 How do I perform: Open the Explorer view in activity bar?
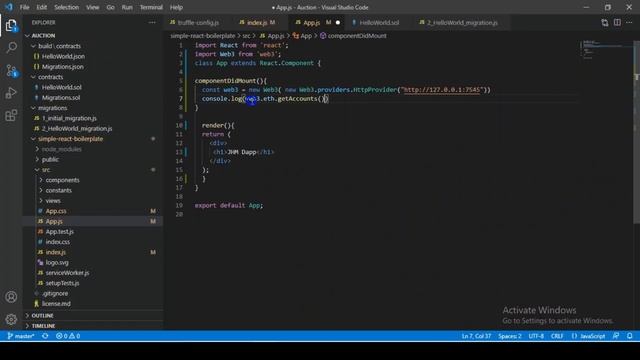(x=11, y=25)
